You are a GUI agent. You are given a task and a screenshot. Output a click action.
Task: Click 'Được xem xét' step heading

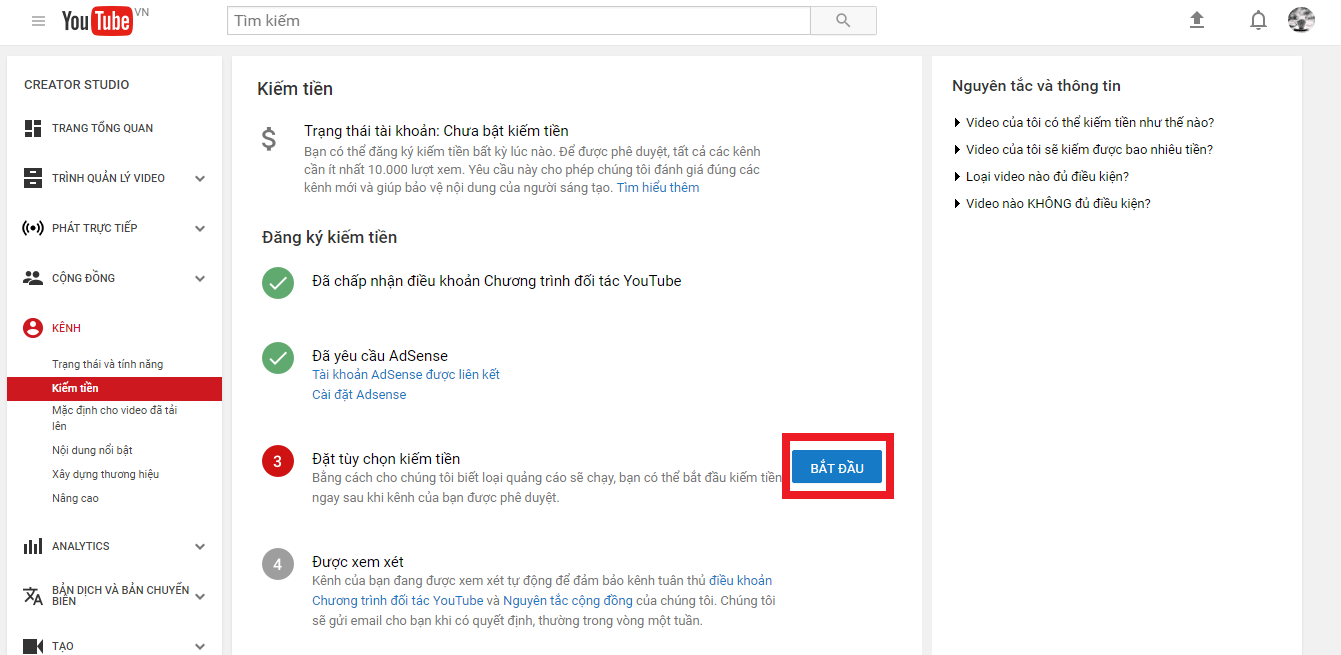(x=358, y=562)
